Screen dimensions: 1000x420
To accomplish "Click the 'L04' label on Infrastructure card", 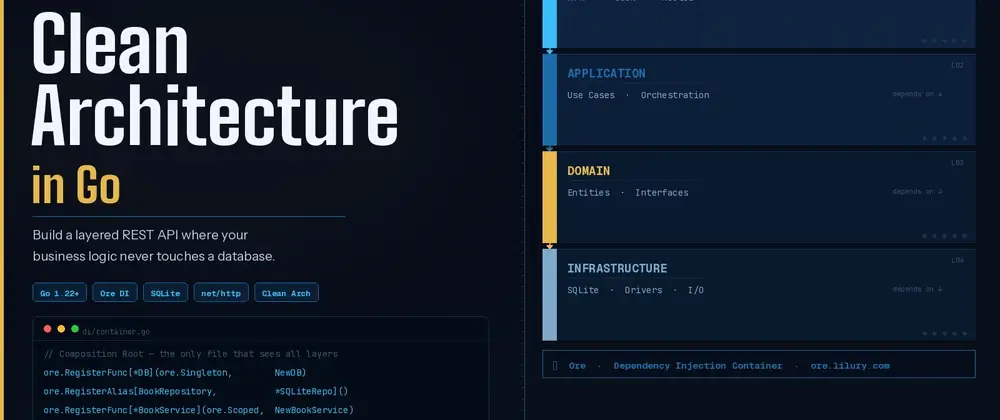I will (x=957, y=260).
